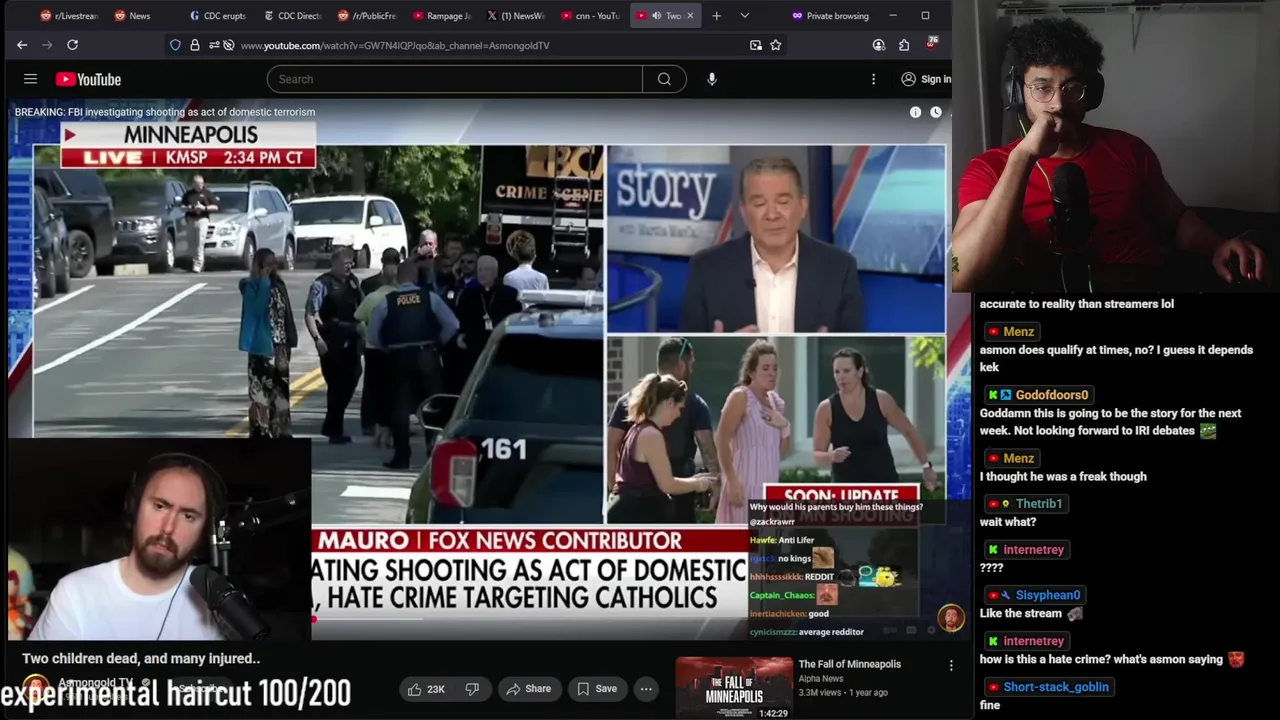Click the video info card icon

coord(915,112)
